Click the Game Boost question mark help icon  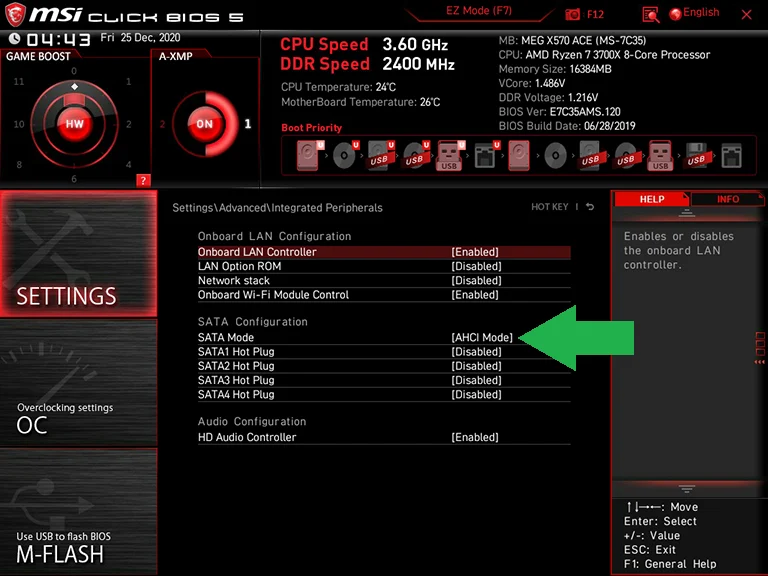click(x=143, y=180)
